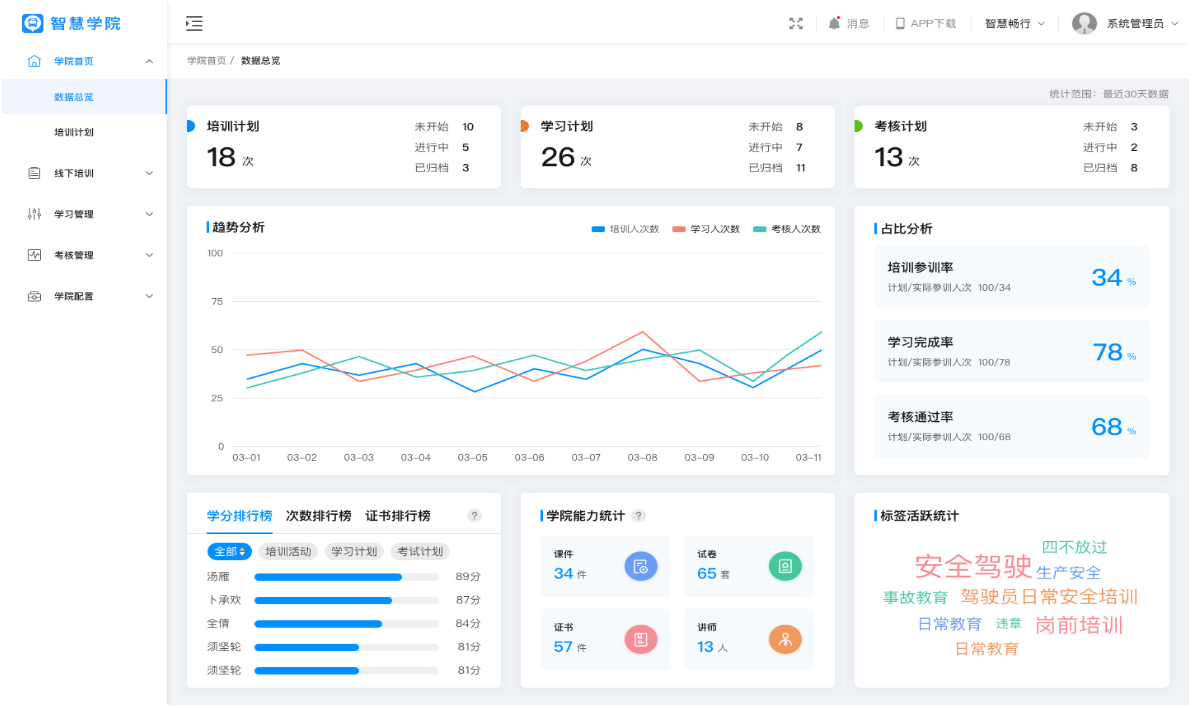Click the system administrator avatar

point(1084,23)
